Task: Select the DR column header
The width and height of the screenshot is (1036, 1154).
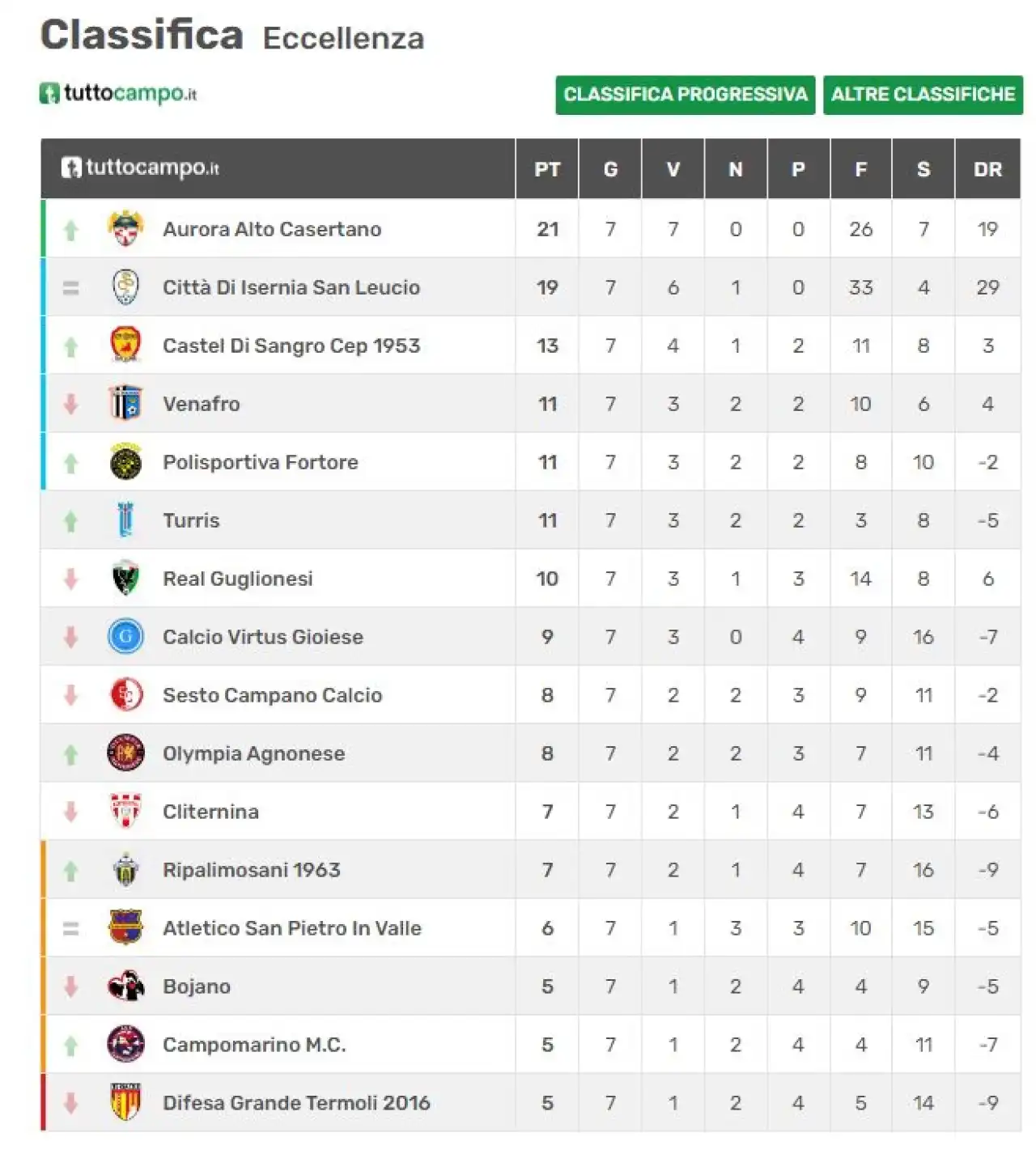Action: tap(987, 169)
